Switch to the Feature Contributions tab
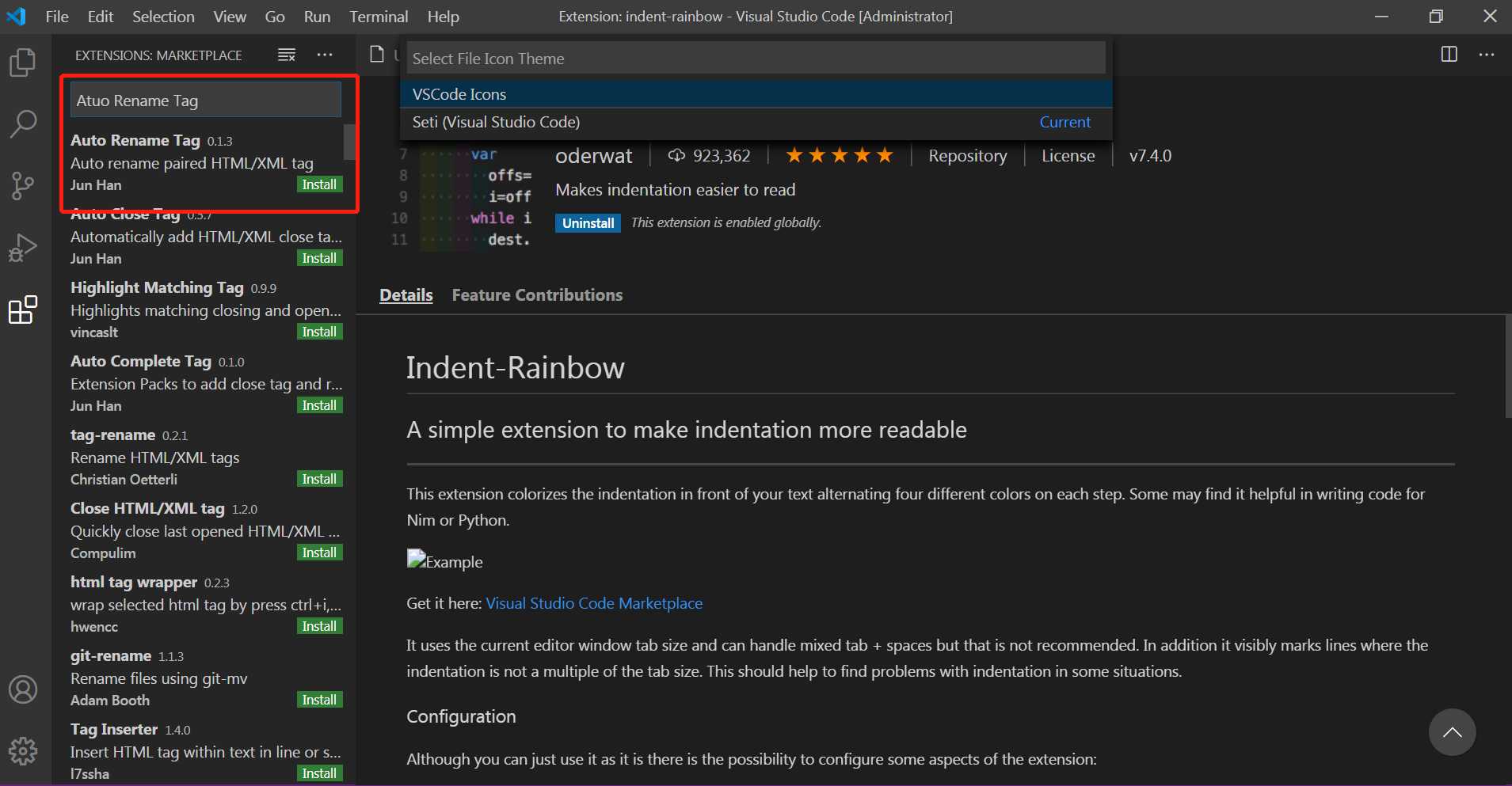 pos(537,295)
